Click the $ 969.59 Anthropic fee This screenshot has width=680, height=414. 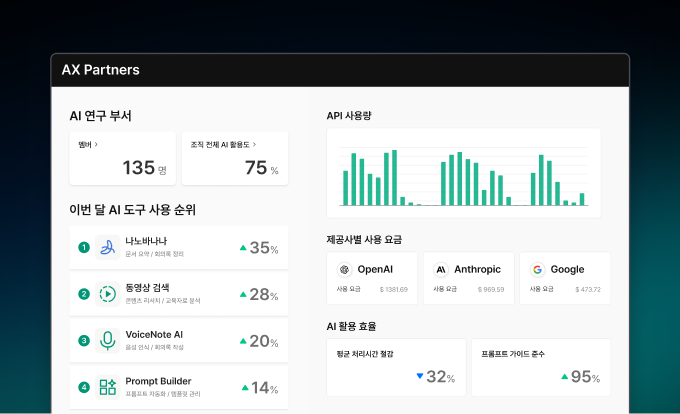coord(491,289)
